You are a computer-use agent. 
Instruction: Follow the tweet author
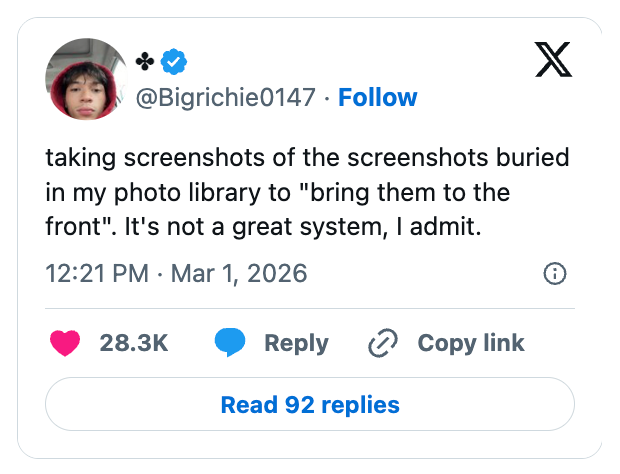coord(377,98)
